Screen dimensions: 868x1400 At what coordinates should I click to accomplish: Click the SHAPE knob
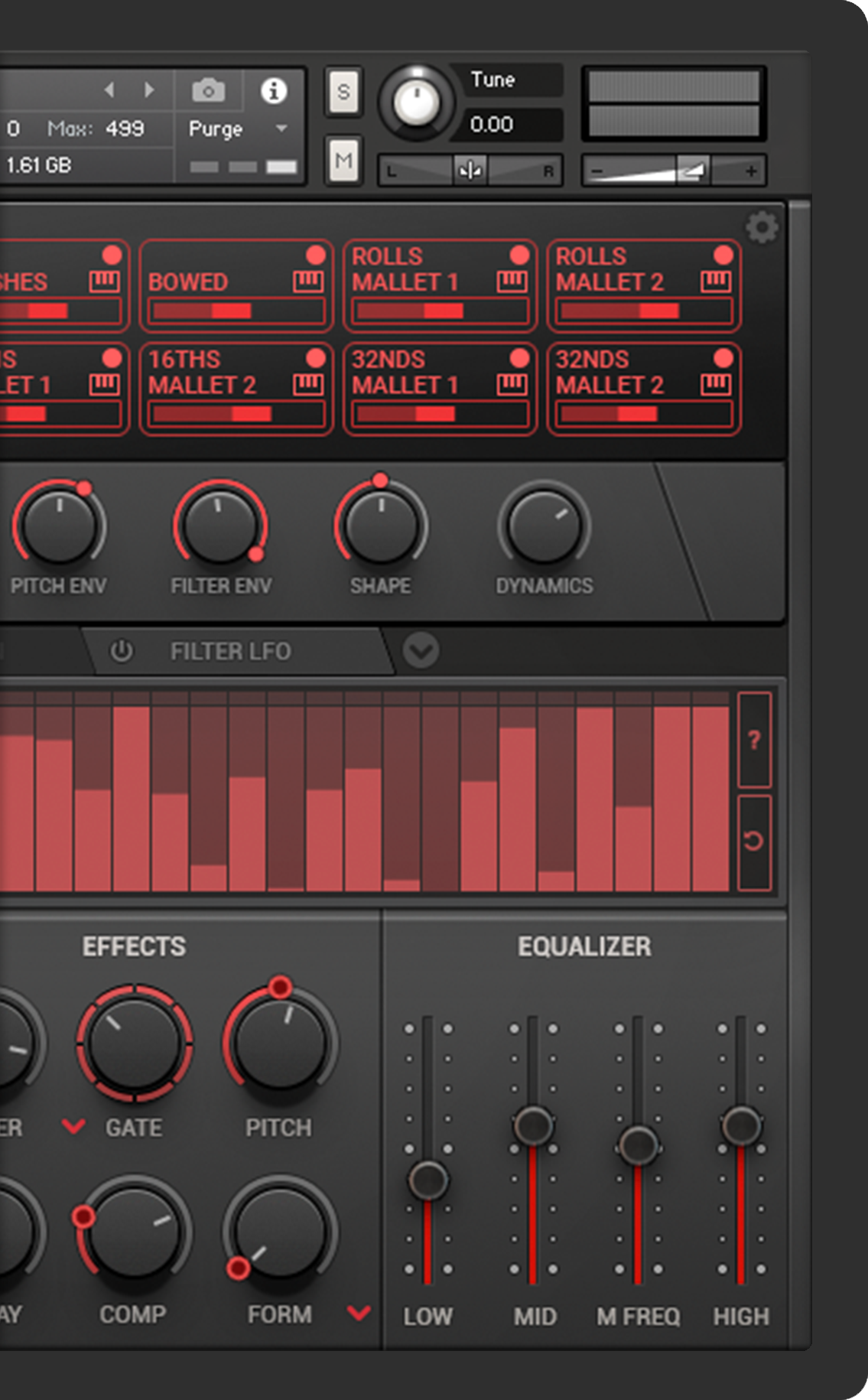[x=381, y=526]
